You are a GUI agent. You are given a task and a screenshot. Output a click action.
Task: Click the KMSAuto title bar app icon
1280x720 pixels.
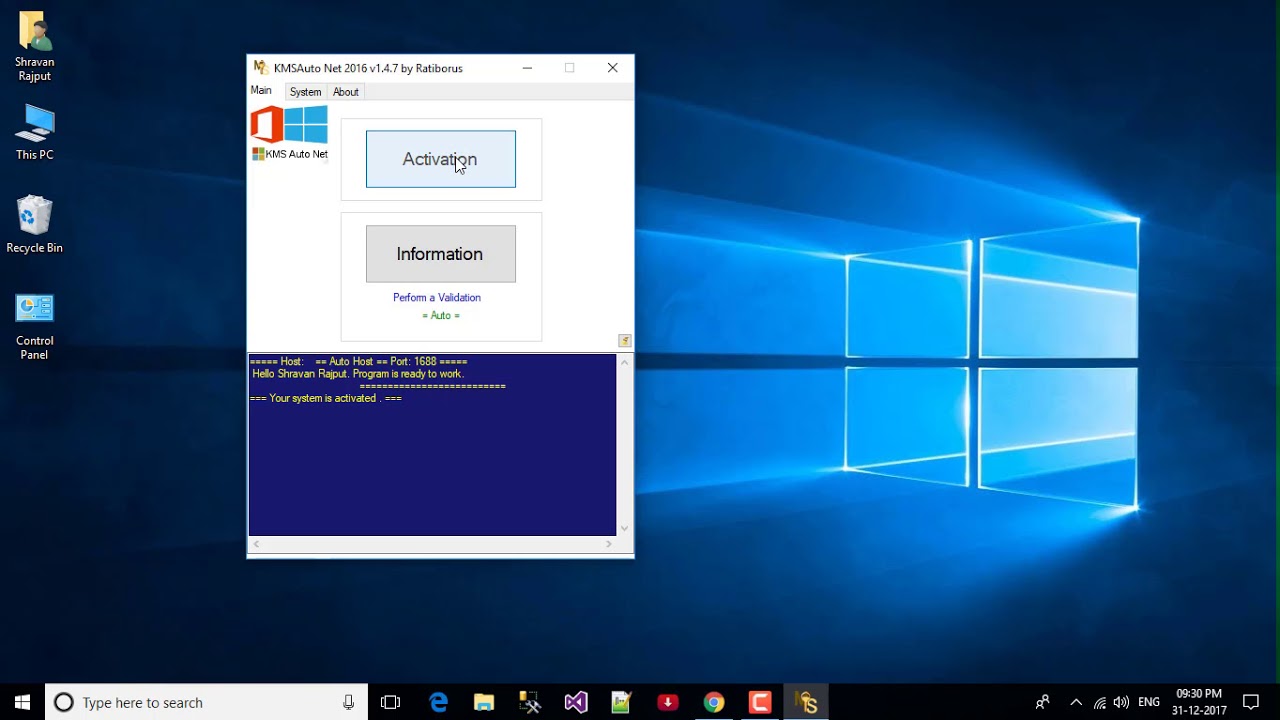coord(261,68)
